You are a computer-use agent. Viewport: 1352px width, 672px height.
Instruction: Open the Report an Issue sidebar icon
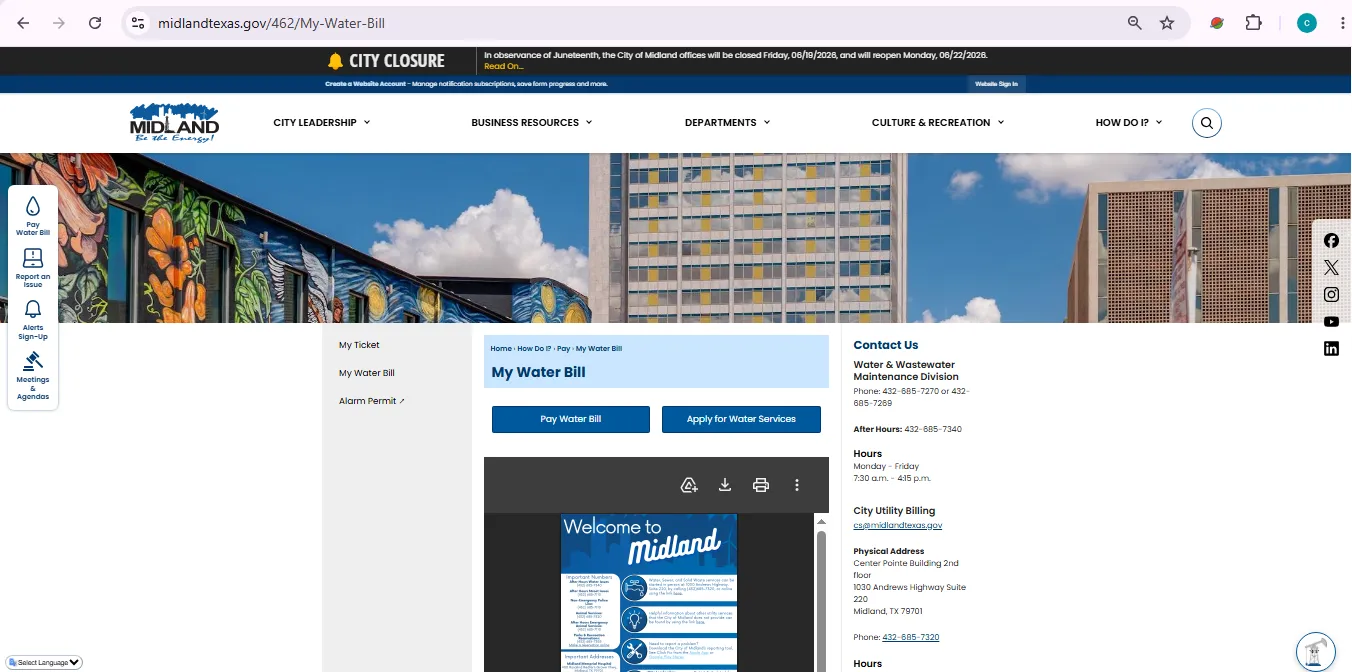tap(33, 258)
